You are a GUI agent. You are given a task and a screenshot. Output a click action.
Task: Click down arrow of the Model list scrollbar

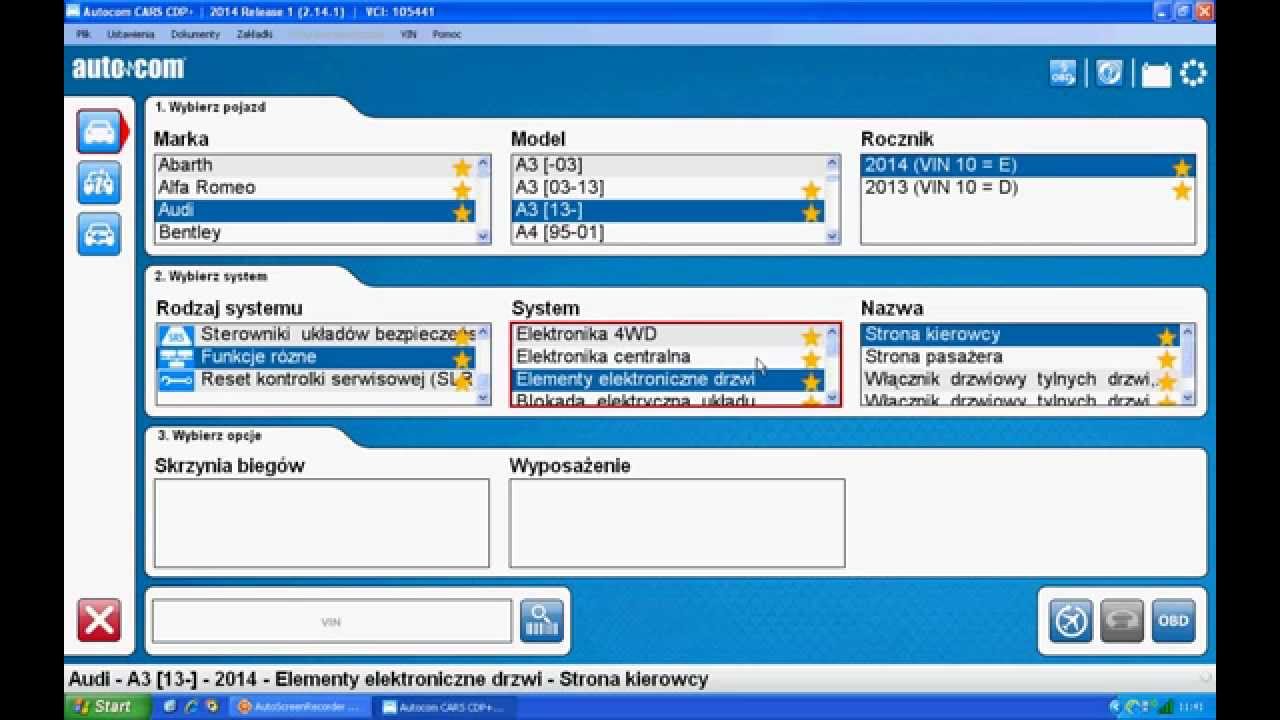coord(832,237)
